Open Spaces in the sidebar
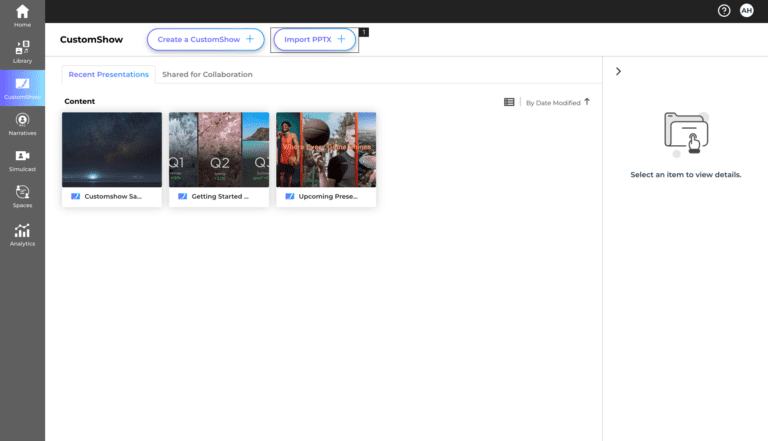This screenshot has width=768, height=441. coord(22,196)
